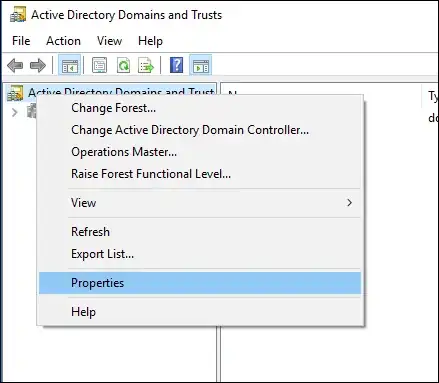
Task: Click the Active Directory Domains and Trusts title bar icon
Action: click(18, 15)
